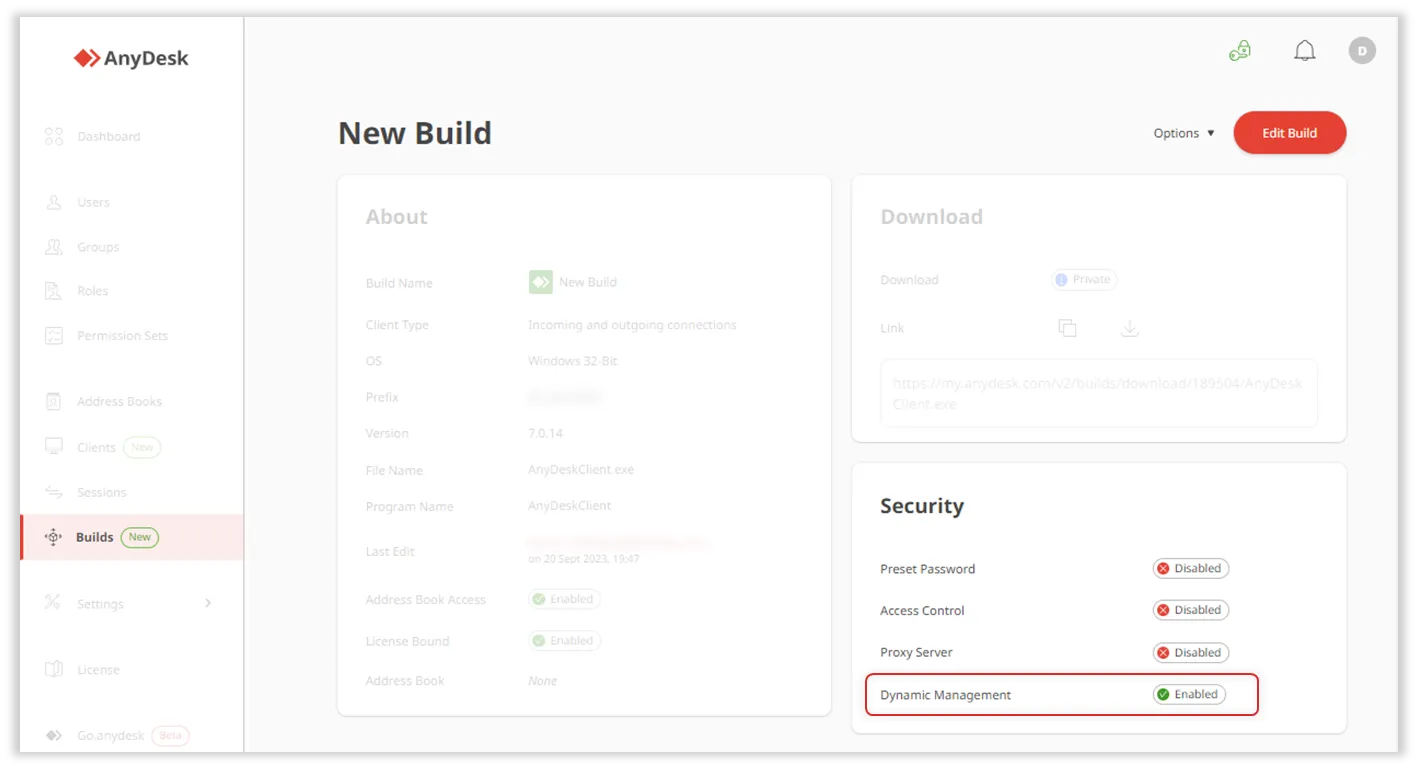The width and height of the screenshot is (1418, 769).
Task: Click the download arrow icon
Action: click(1129, 328)
